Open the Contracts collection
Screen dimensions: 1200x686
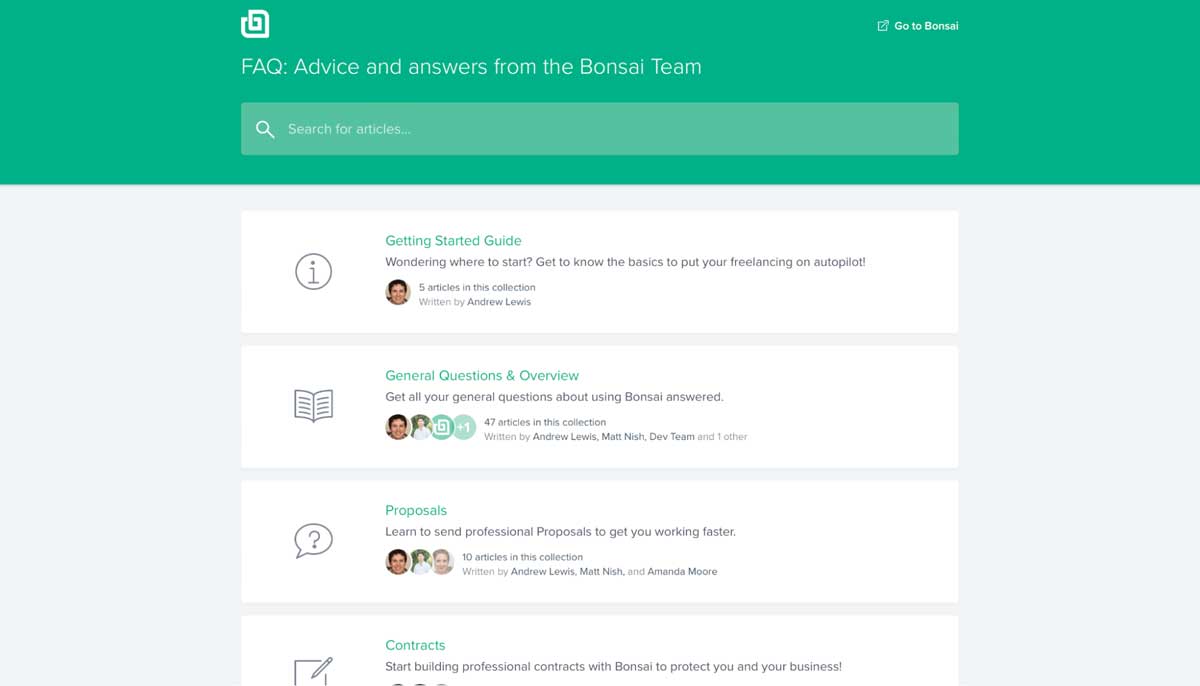(x=415, y=645)
